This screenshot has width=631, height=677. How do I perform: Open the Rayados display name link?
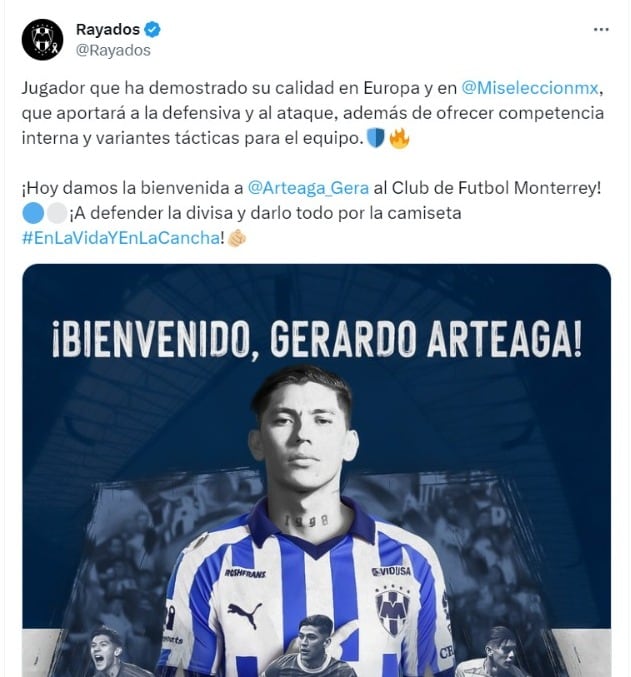tap(108, 29)
